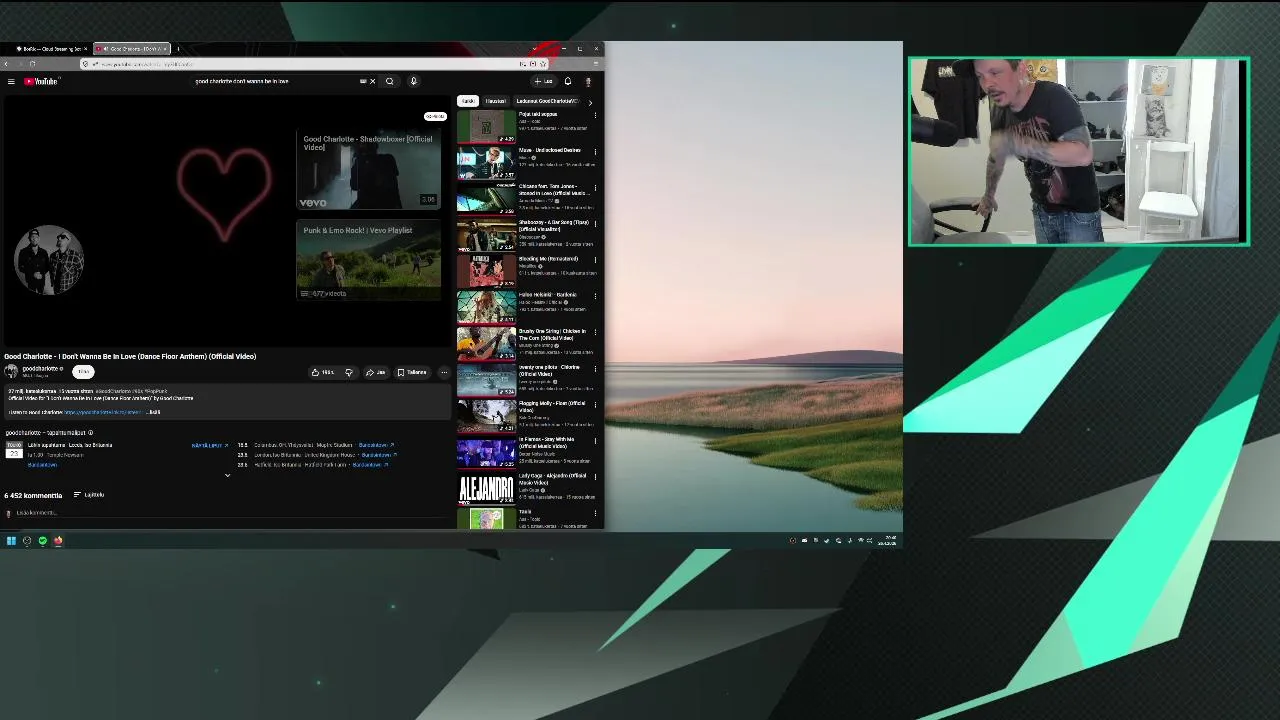Open more actions next to Tallenna
1280x720 pixels.
tap(444, 372)
